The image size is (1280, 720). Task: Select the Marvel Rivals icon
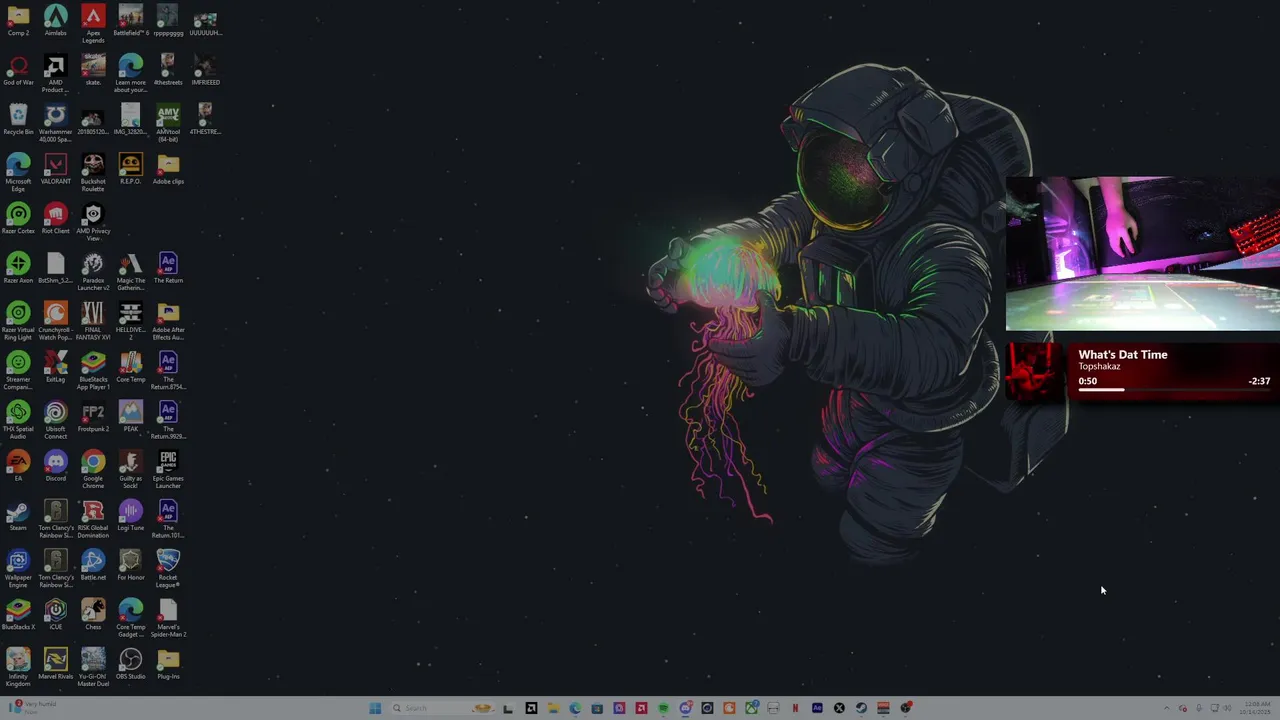click(x=56, y=664)
